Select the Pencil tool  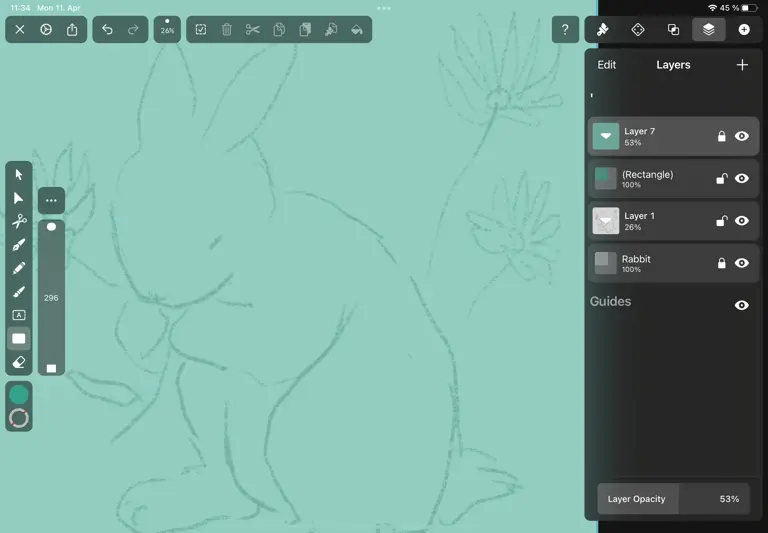click(19, 268)
